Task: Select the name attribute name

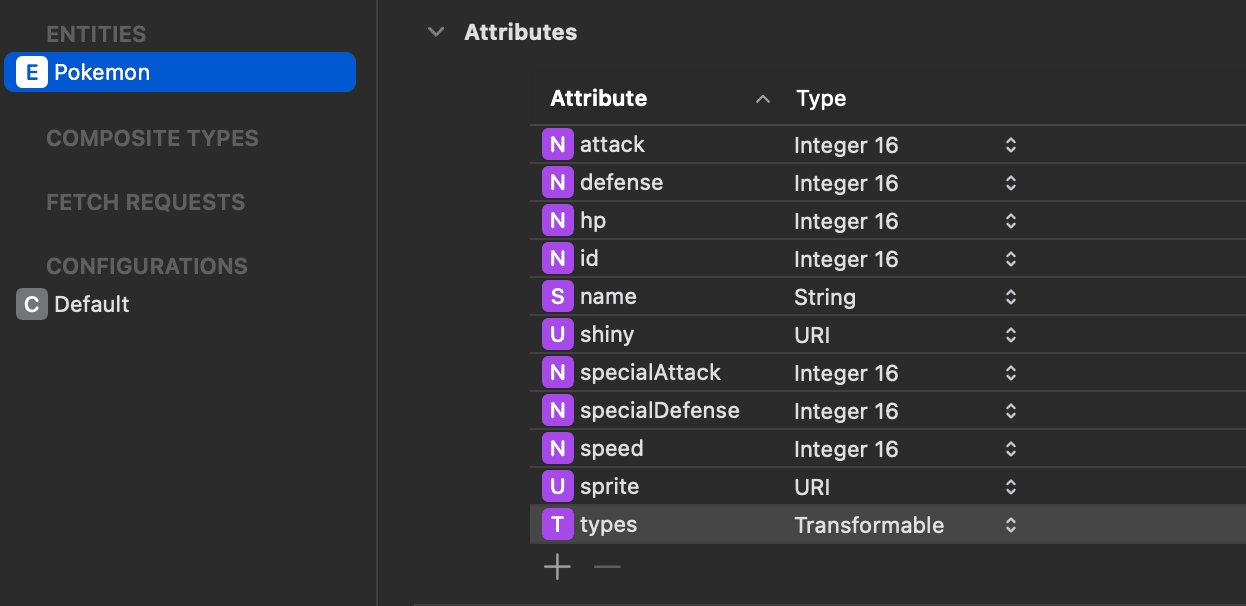Action: [x=608, y=297]
